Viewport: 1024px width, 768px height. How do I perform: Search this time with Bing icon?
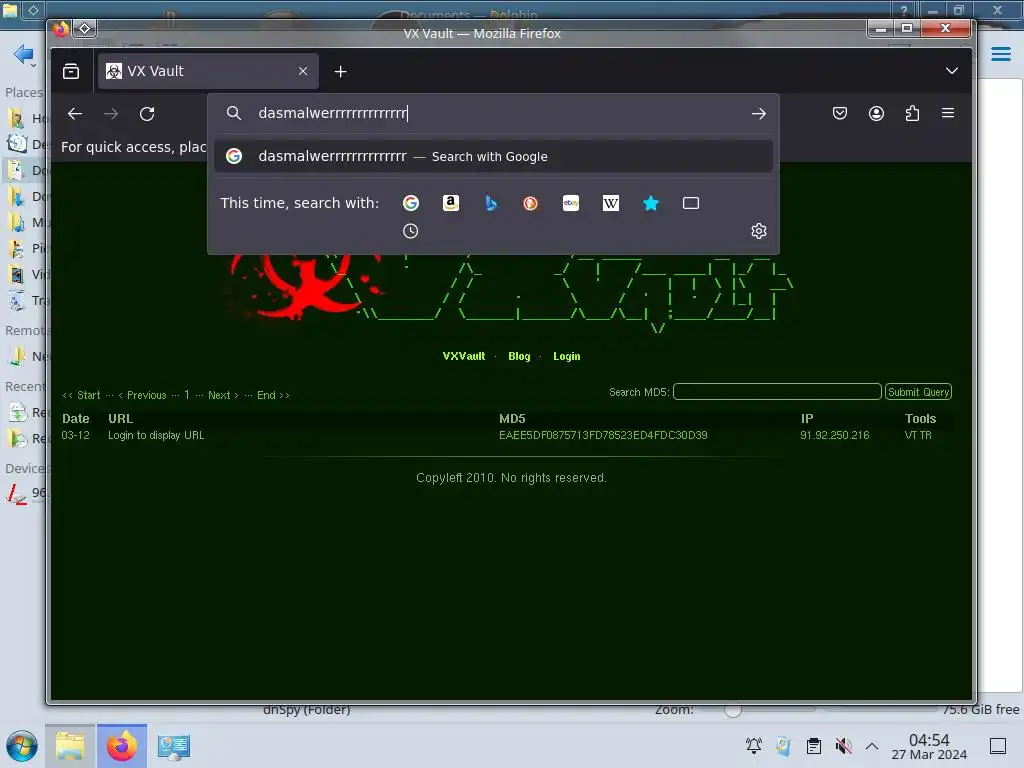point(491,203)
